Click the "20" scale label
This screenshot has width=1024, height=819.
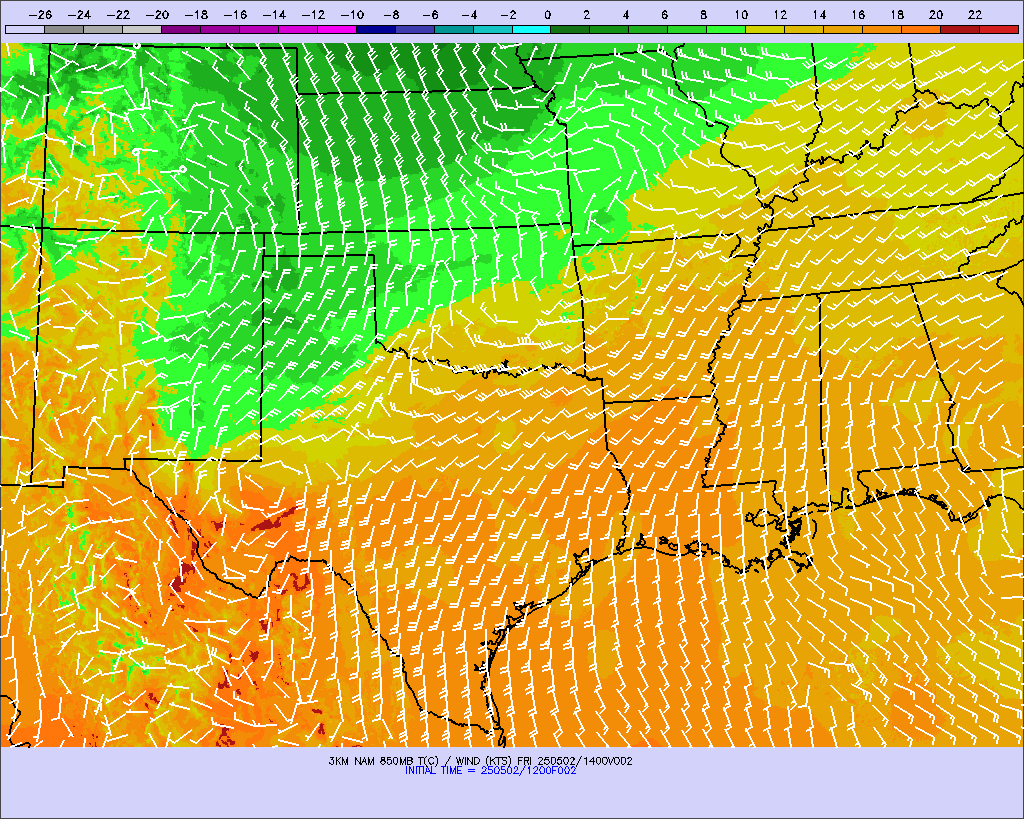pos(936,14)
